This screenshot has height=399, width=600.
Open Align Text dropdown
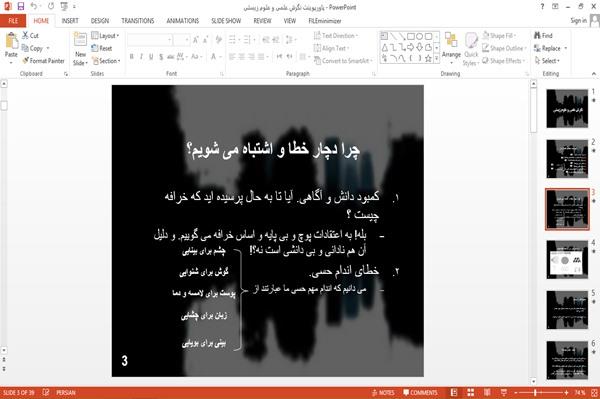click(331, 48)
